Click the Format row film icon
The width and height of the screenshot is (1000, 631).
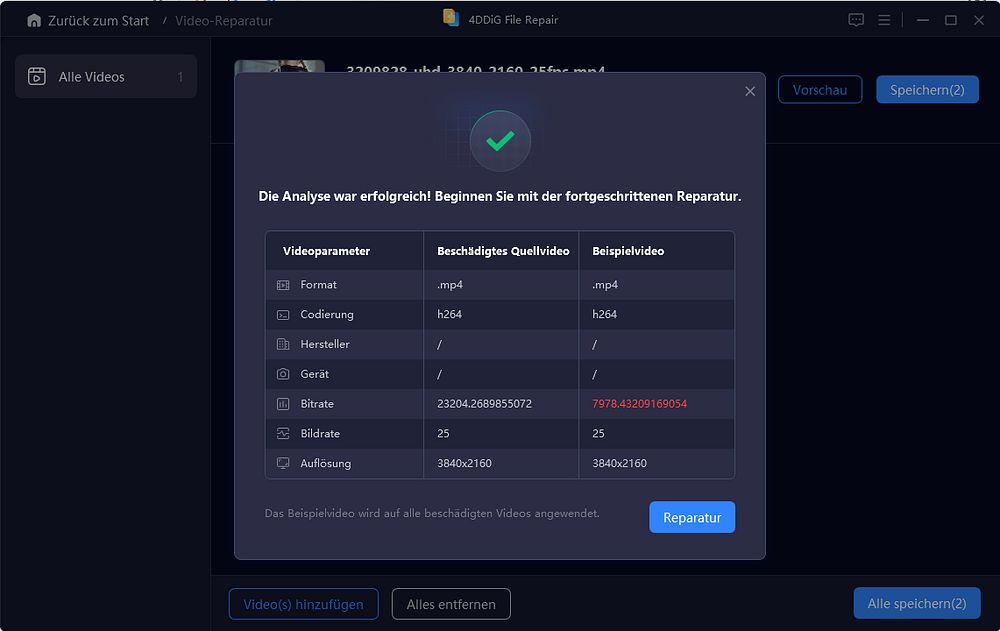(283, 285)
